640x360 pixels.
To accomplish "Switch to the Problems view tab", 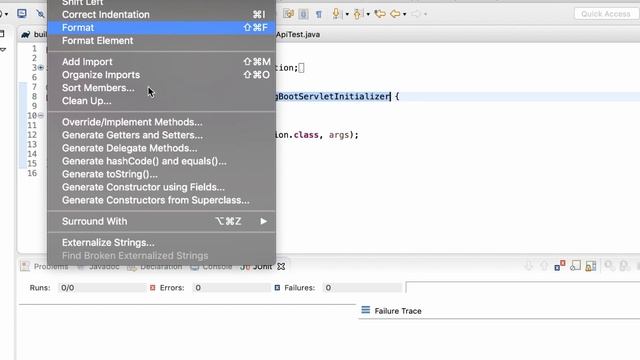I will (x=45, y=267).
